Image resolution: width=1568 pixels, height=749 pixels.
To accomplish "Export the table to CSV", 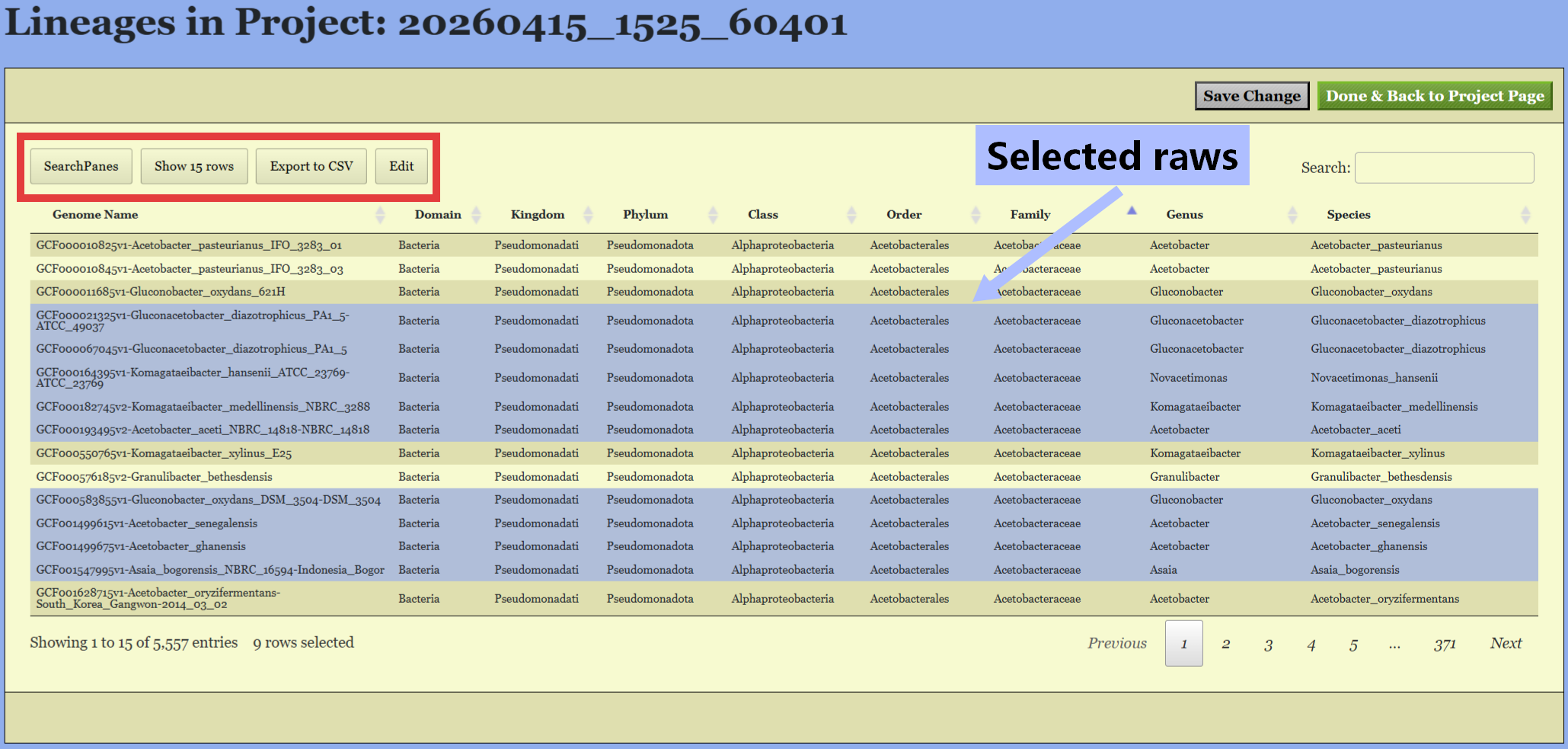I will [311, 166].
